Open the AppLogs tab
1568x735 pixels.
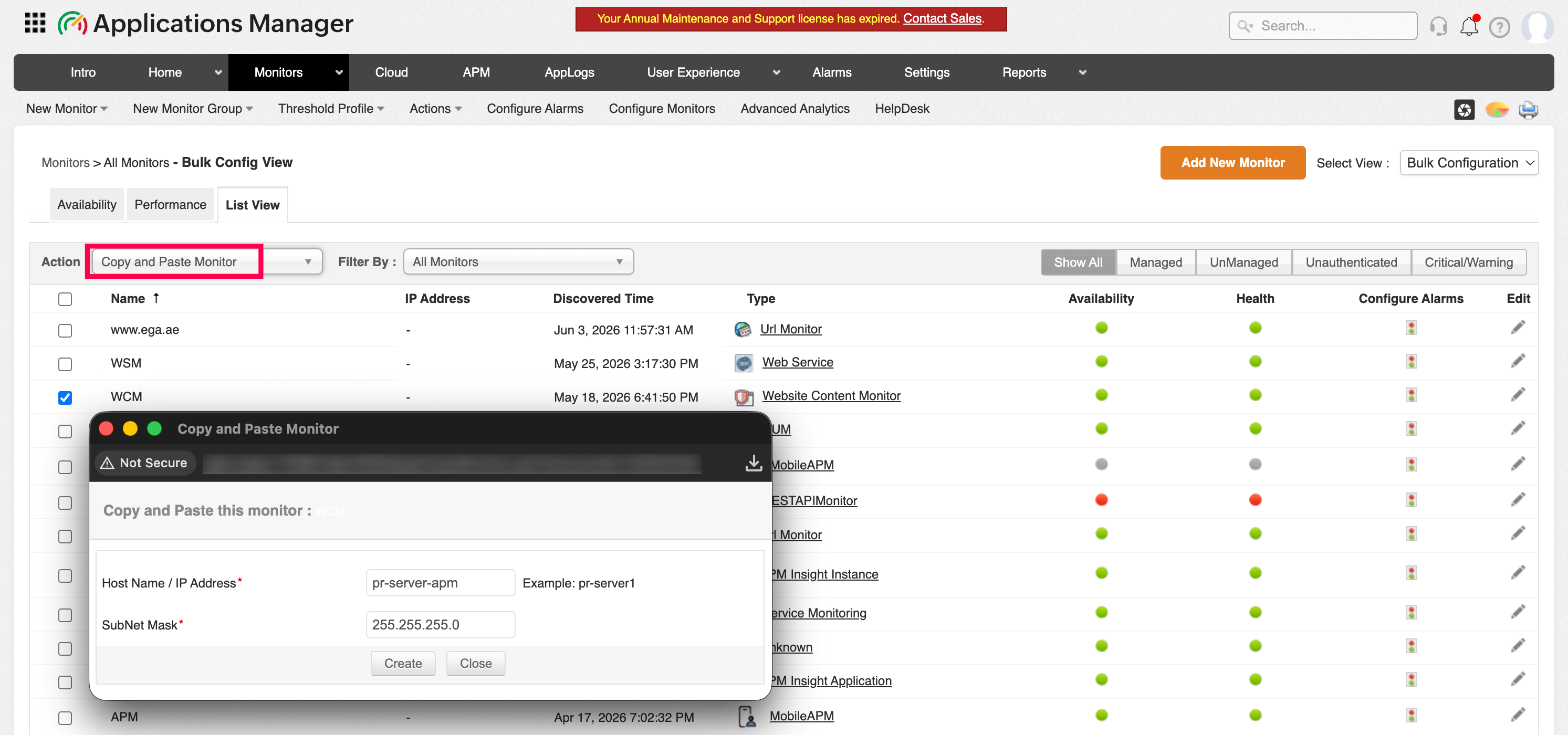pyautogui.click(x=569, y=72)
